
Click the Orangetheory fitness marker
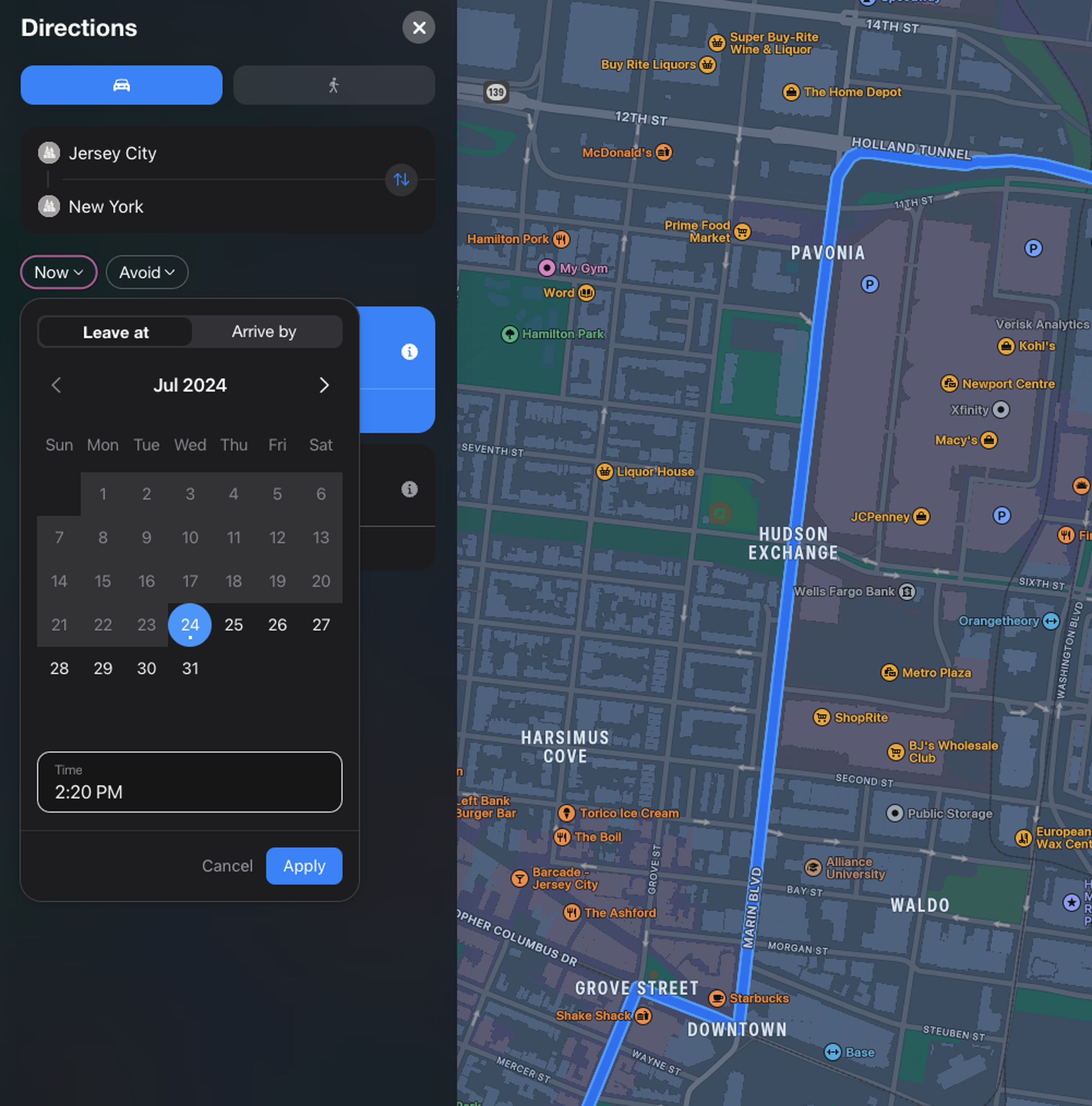pyautogui.click(x=1052, y=621)
